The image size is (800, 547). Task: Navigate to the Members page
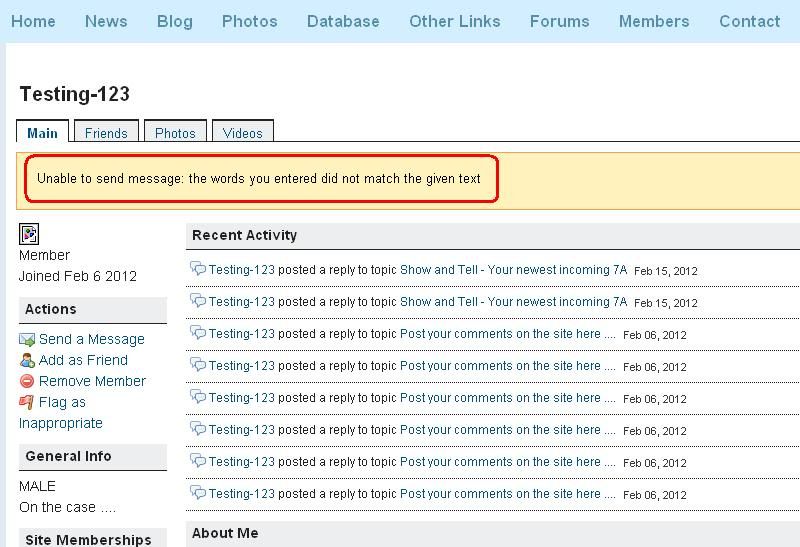pos(654,21)
